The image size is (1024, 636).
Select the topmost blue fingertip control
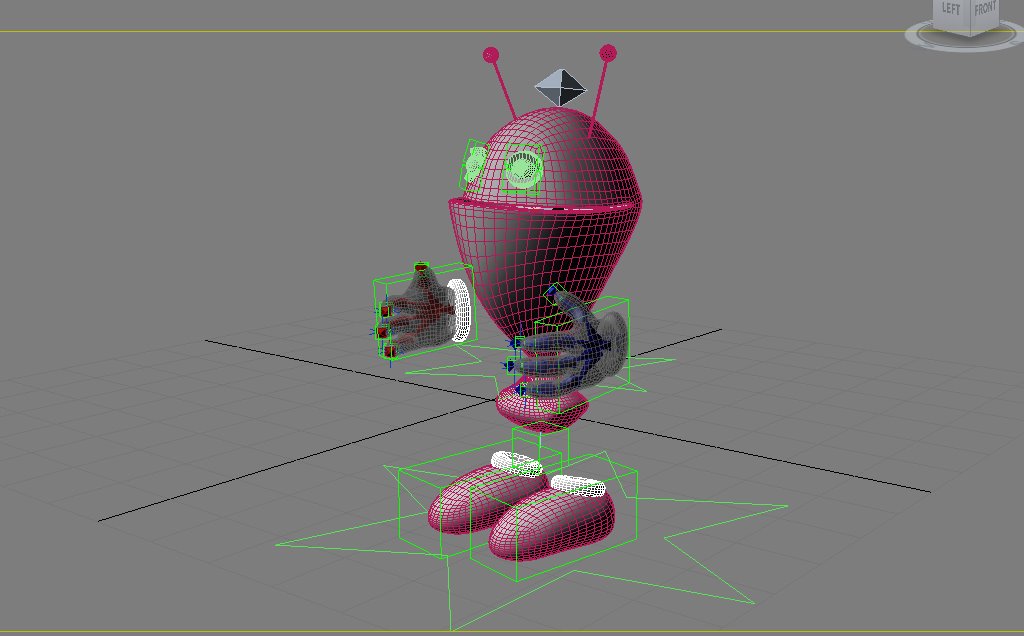520,342
